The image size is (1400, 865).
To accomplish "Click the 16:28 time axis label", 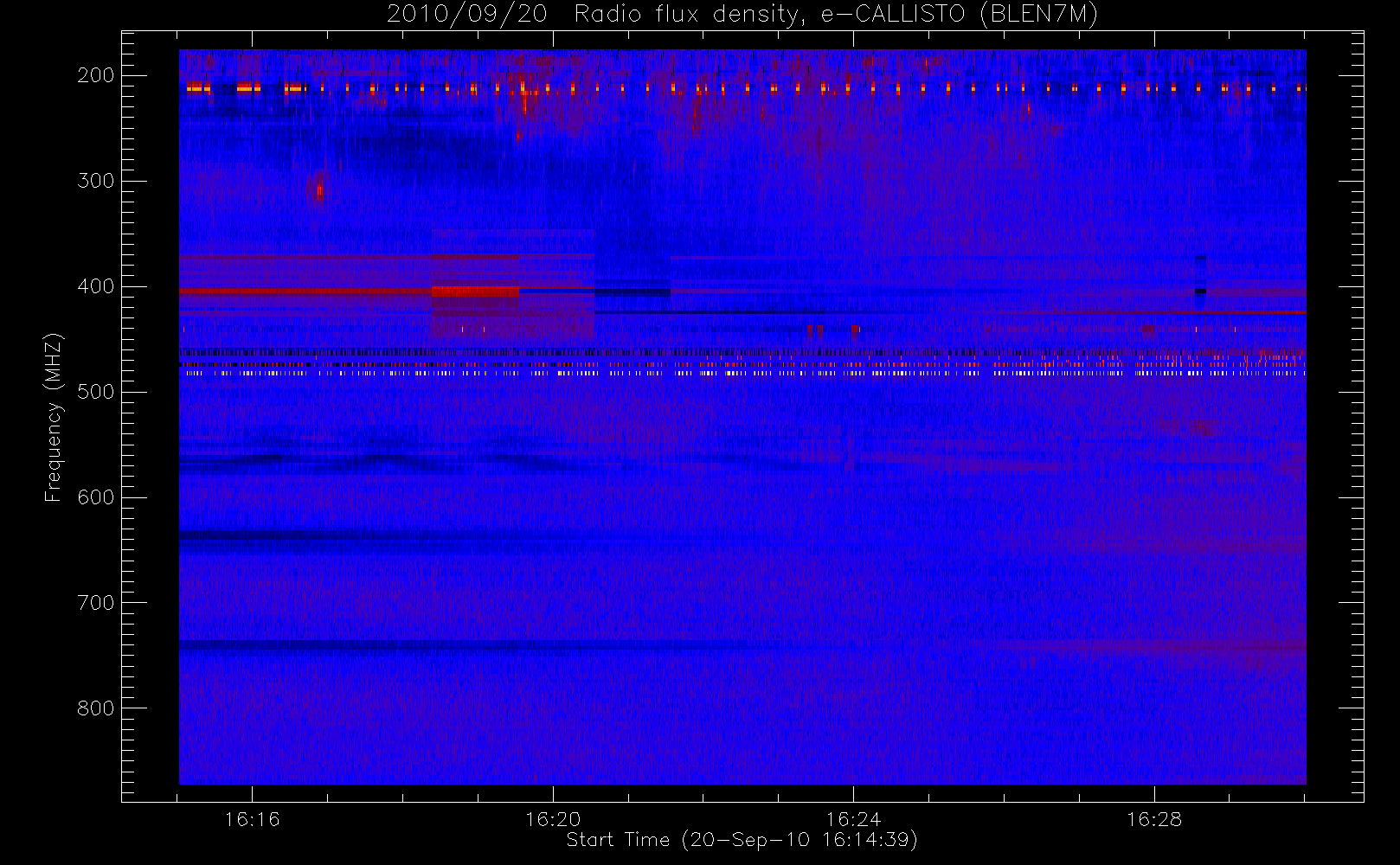I will tap(1154, 819).
